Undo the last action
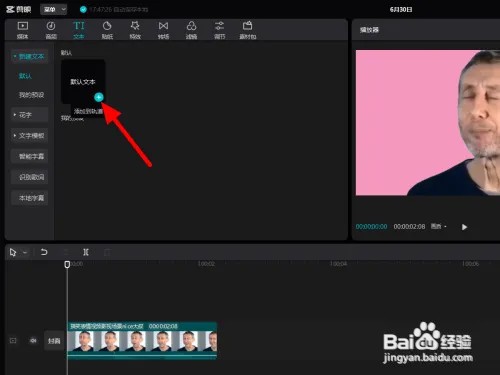This screenshot has height=375, width=500. (44, 252)
